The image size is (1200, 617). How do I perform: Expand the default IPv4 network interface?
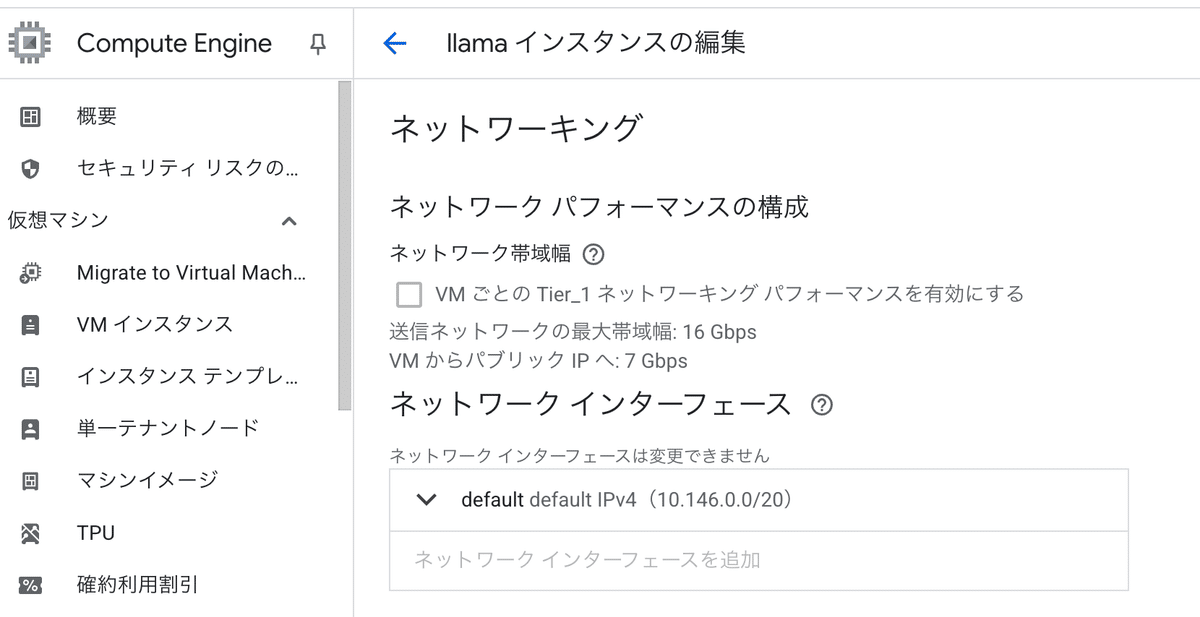[425, 500]
